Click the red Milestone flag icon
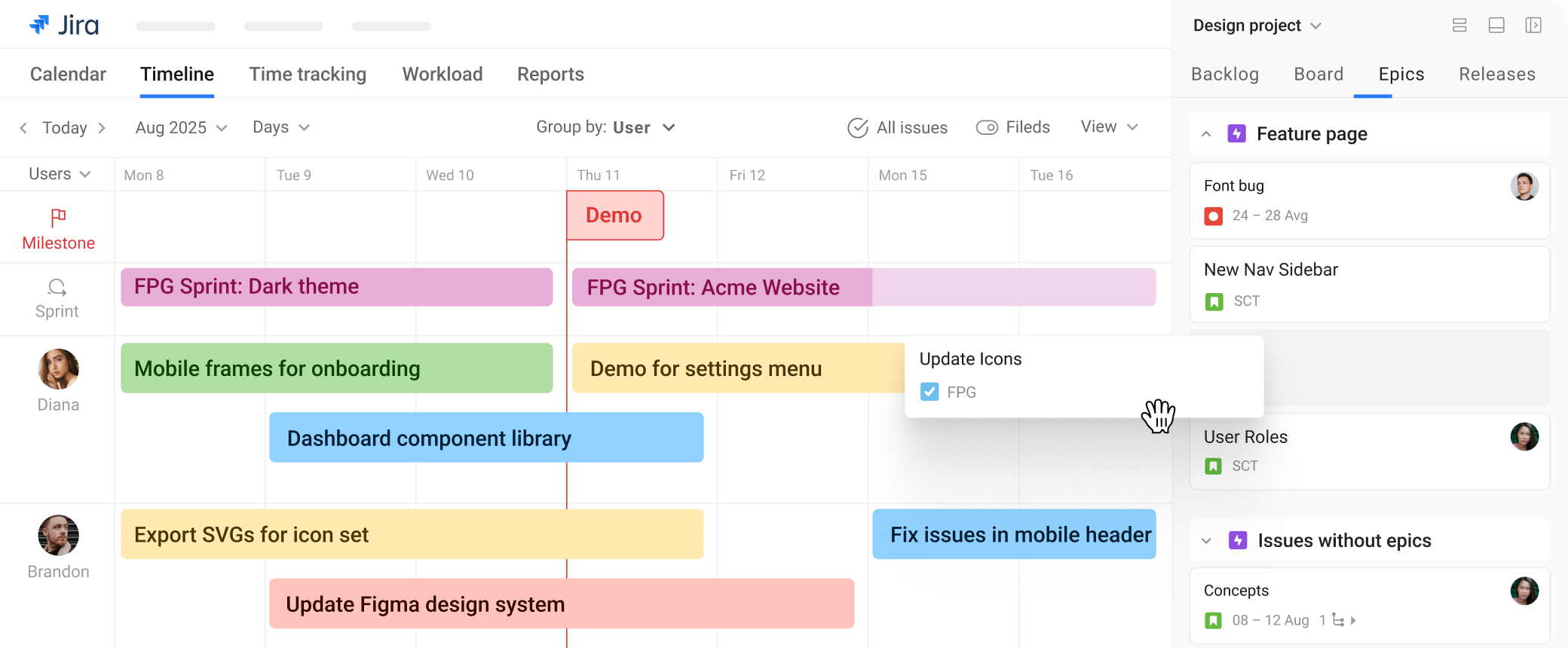Viewport: 1568px width, 648px height. [x=58, y=218]
